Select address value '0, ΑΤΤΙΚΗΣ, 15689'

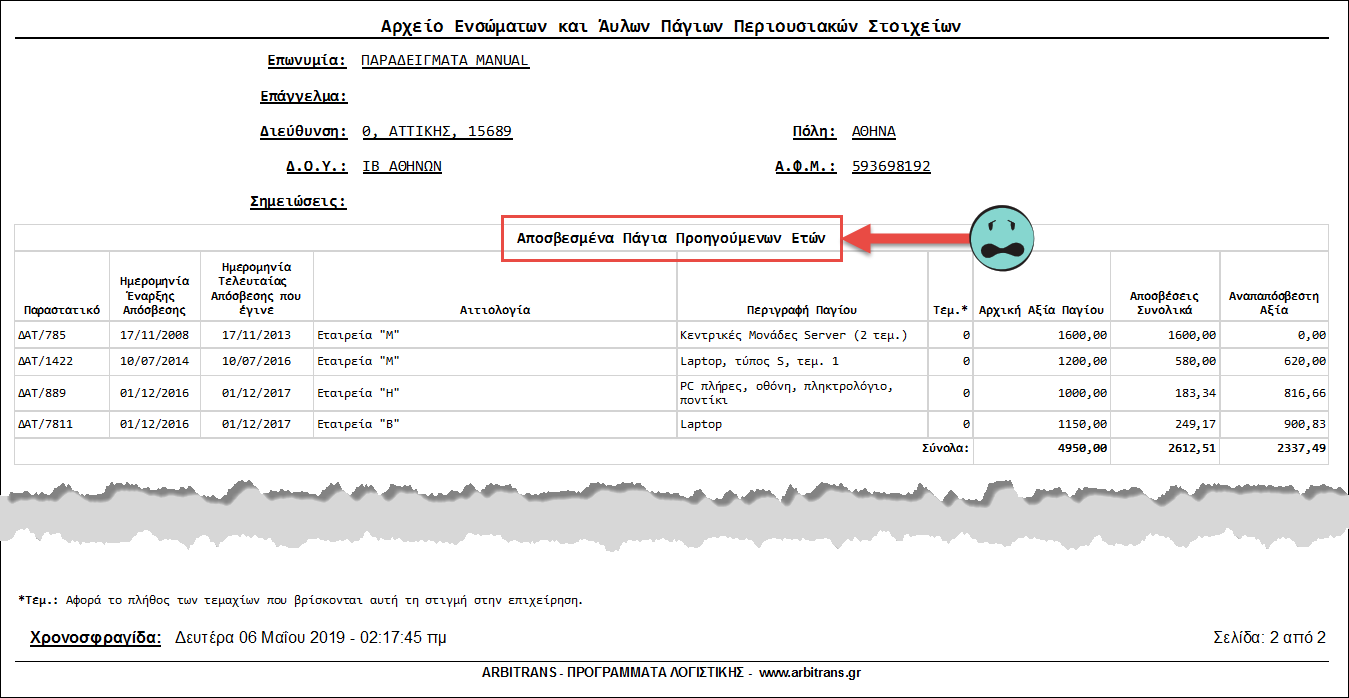(437, 131)
